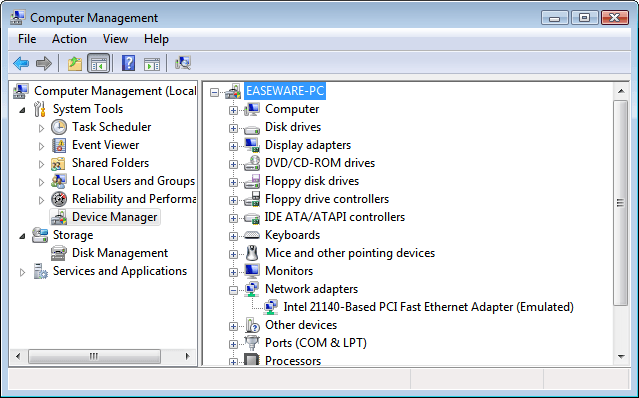Click the Floppy disk drives icon
The image size is (639, 398).
pos(252,181)
